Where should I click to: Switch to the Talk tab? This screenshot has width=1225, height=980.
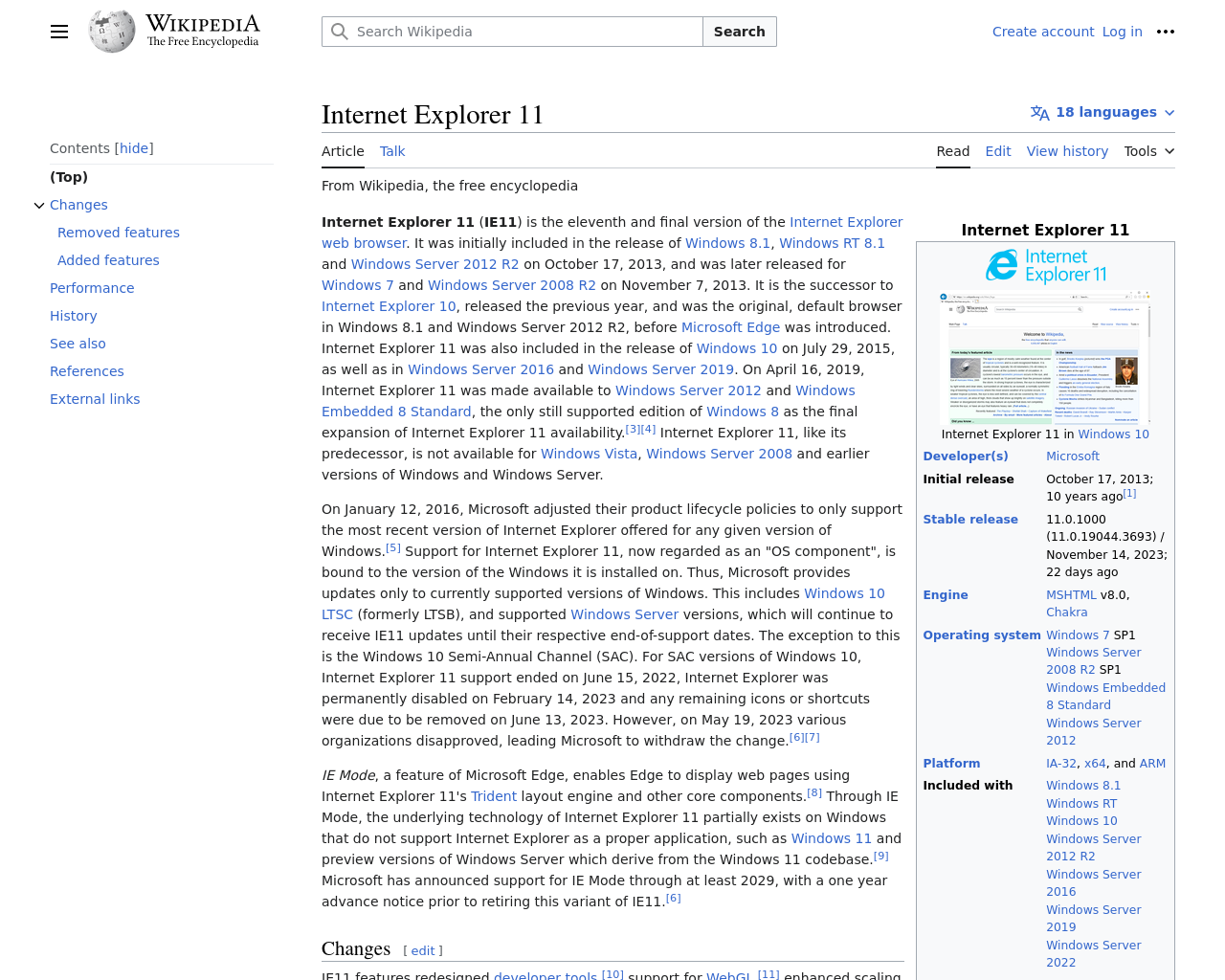click(x=392, y=151)
